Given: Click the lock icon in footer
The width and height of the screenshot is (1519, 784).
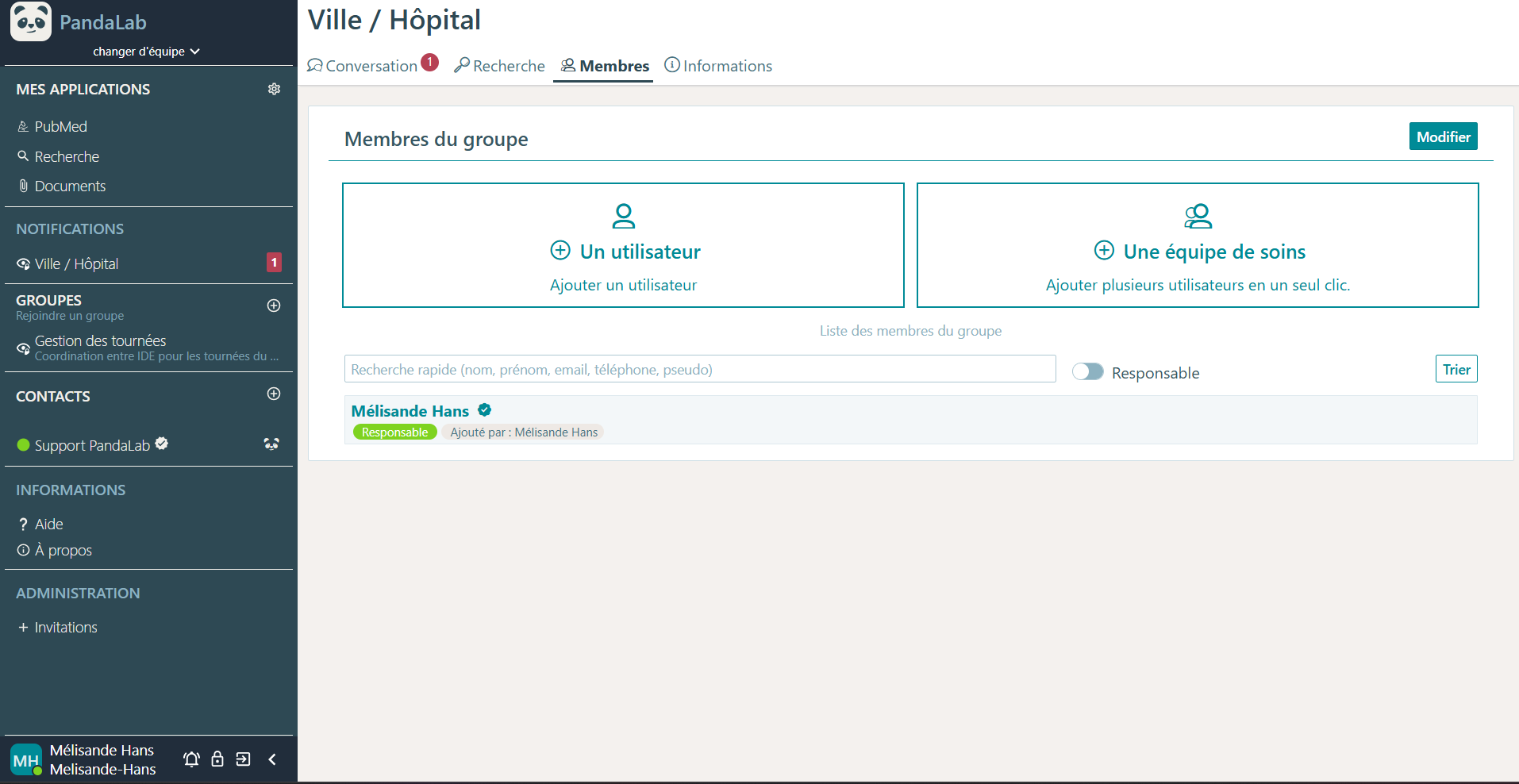Looking at the screenshot, I should pyautogui.click(x=217, y=759).
